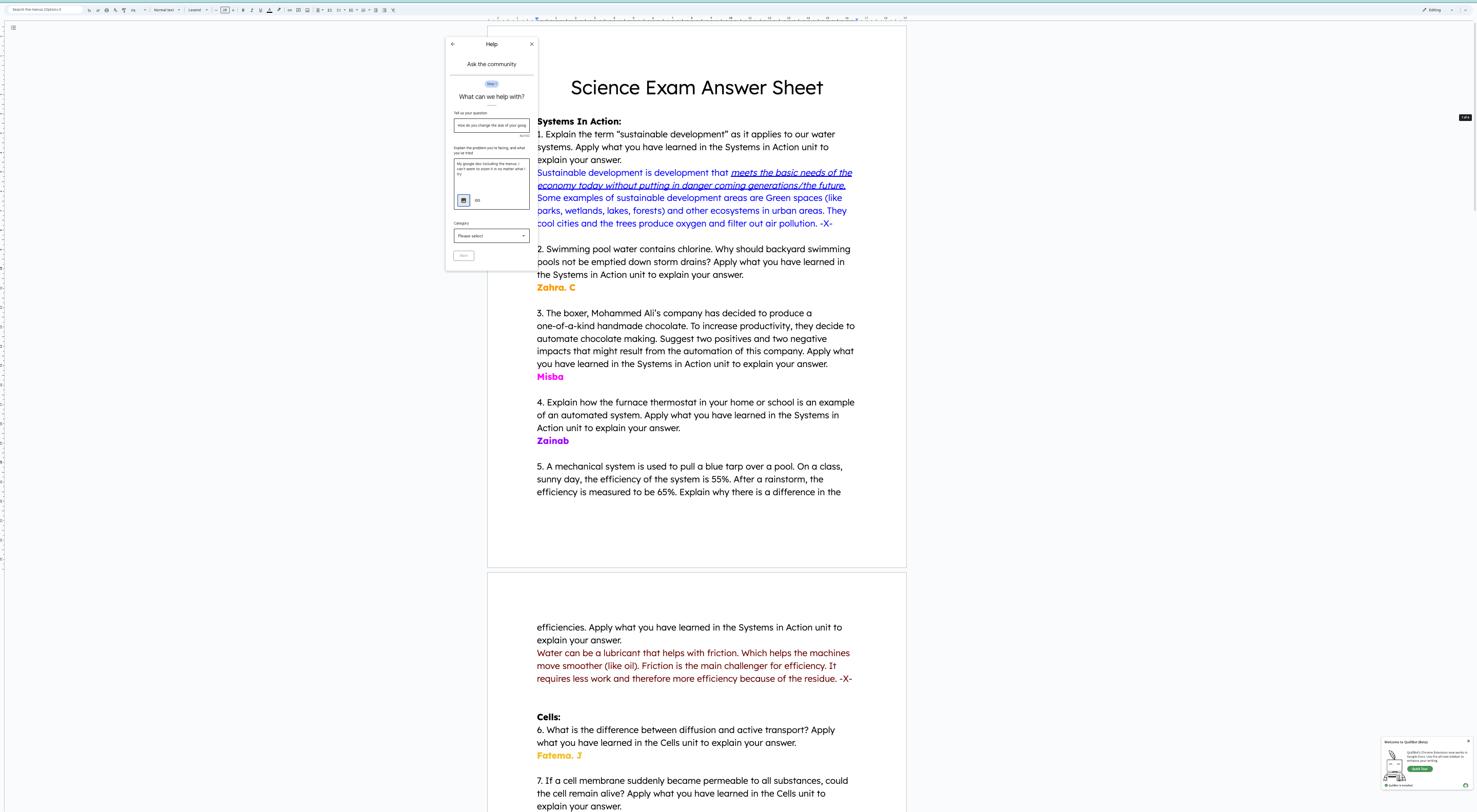Image resolution: width=1477 pixels, height=812 pixels.
Task: Click the 'Tell us your question' field
Action: (x=491, y=126)
